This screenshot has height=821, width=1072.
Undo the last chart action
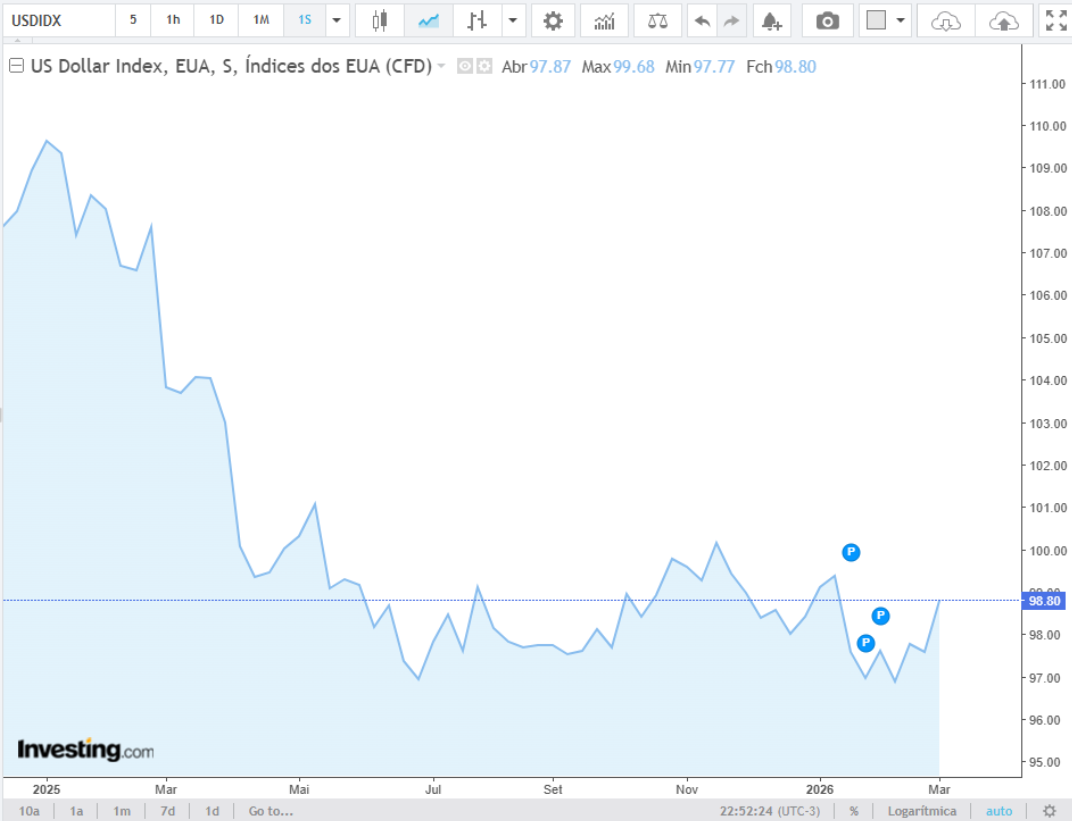pyautogui.click(x=702, y=21)
